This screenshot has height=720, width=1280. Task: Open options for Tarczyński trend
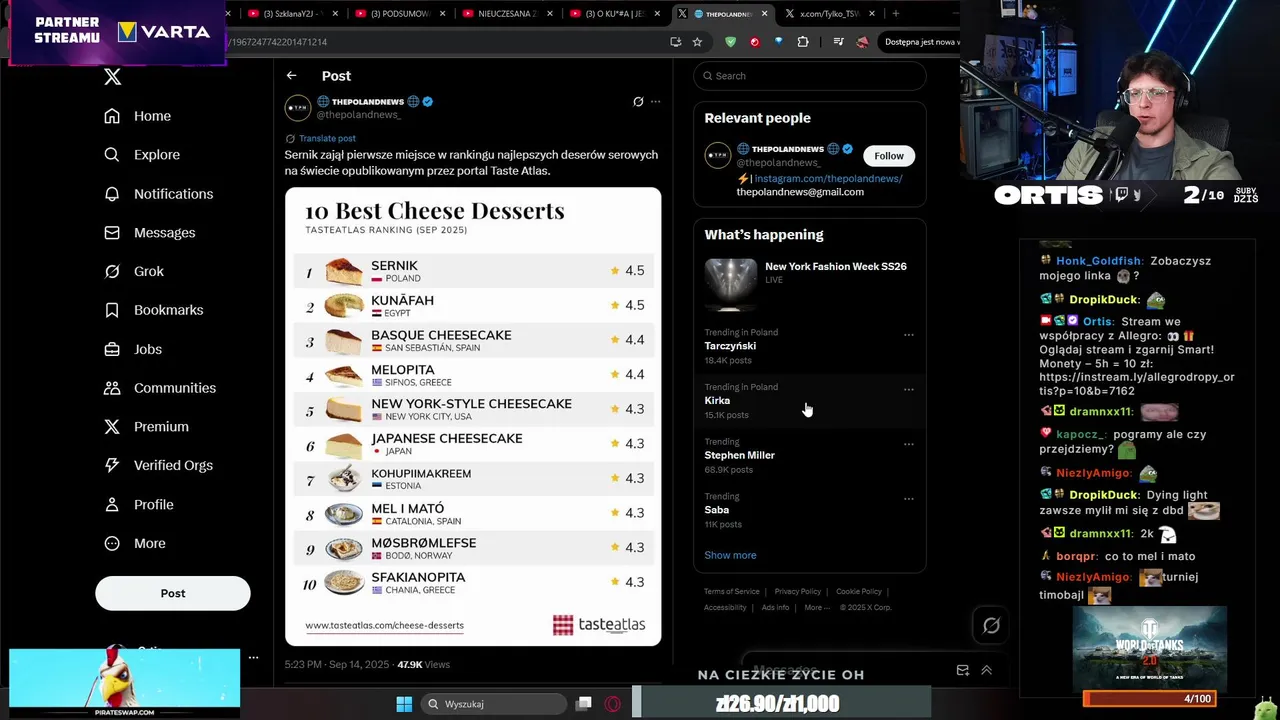[909, 335]
